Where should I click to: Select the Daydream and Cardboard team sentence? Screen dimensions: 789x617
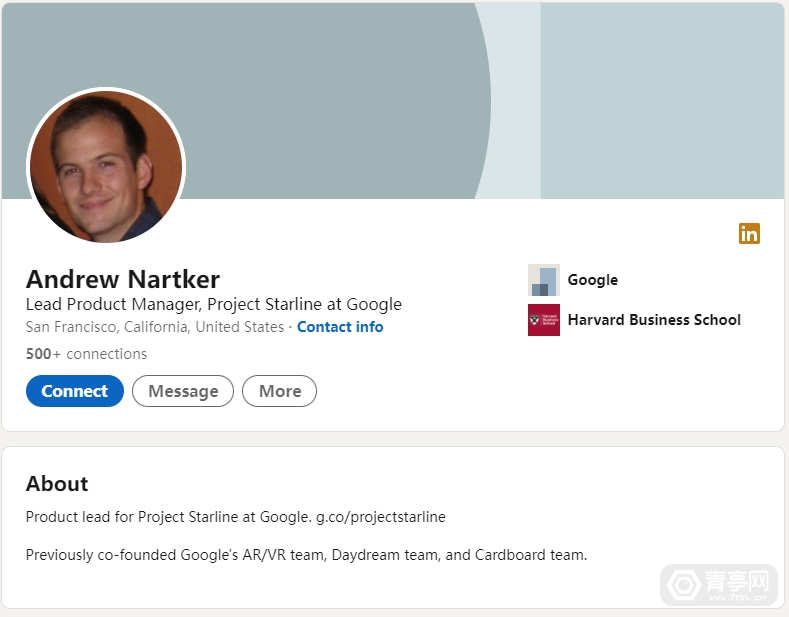[306, 555]
